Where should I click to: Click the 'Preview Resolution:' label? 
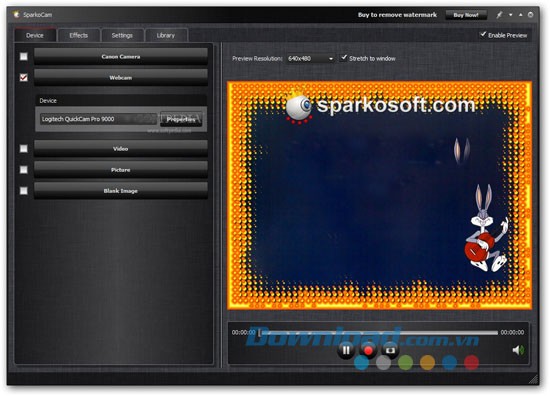[257, 59]
